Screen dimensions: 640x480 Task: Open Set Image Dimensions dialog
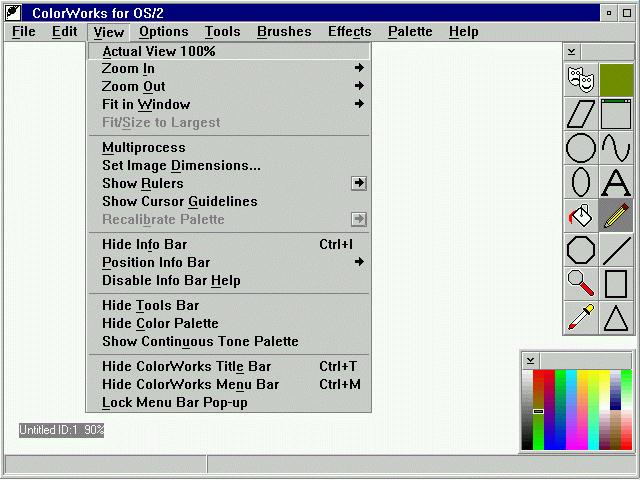pyautogui.click(x=229, y=165)
